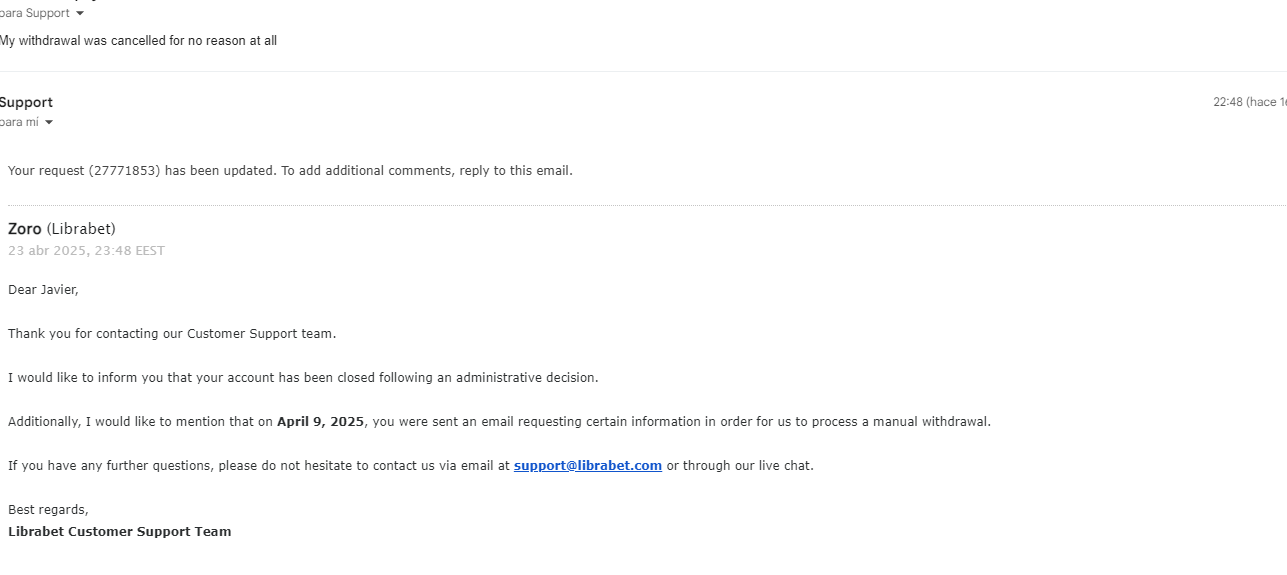Click the "Support" sender name

click(27, 102)
